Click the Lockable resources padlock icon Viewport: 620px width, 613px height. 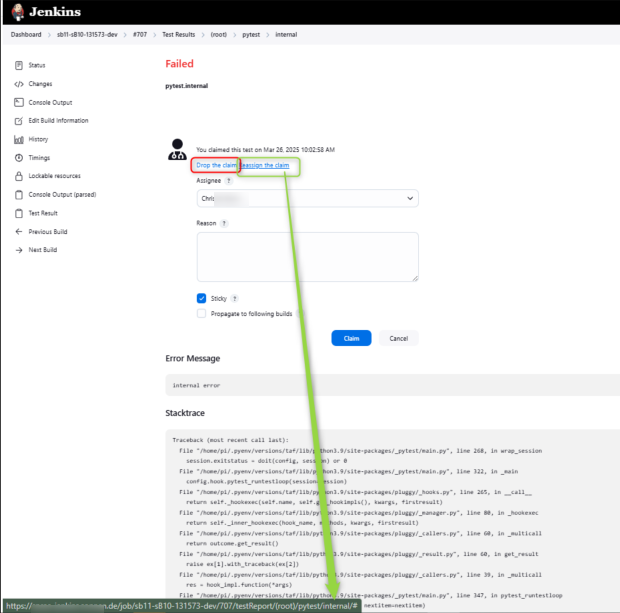[x=19, y=176]
